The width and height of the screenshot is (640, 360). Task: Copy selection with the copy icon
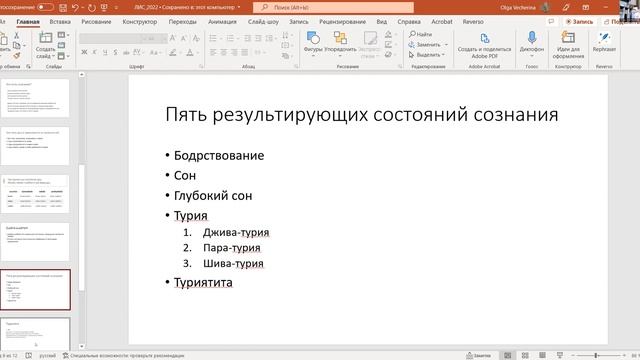point(17,45)
